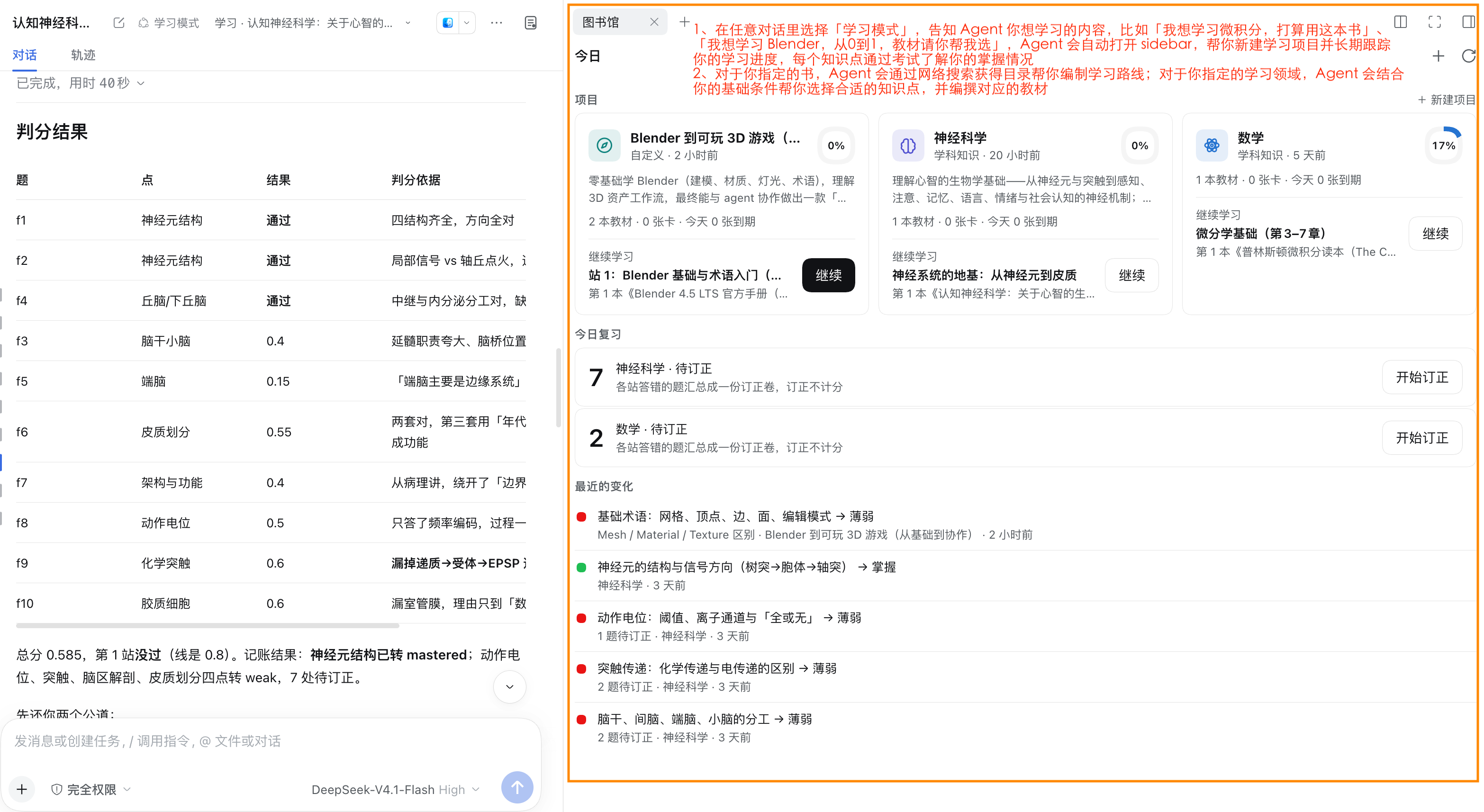Click the 基础术语：网格、顶点 change entry
Screen dimensions: 1484x812
point(1025,525)
